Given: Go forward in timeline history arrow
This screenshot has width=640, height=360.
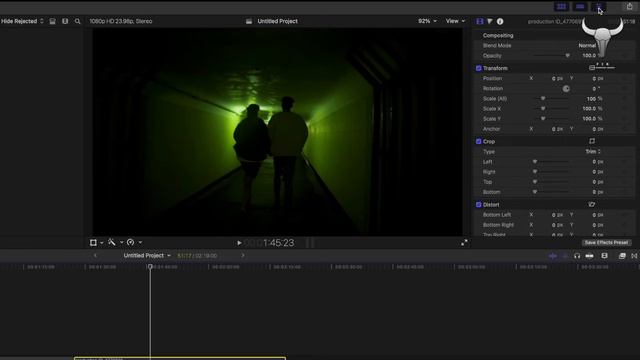Looking at the screenshot, I should 243,256.
